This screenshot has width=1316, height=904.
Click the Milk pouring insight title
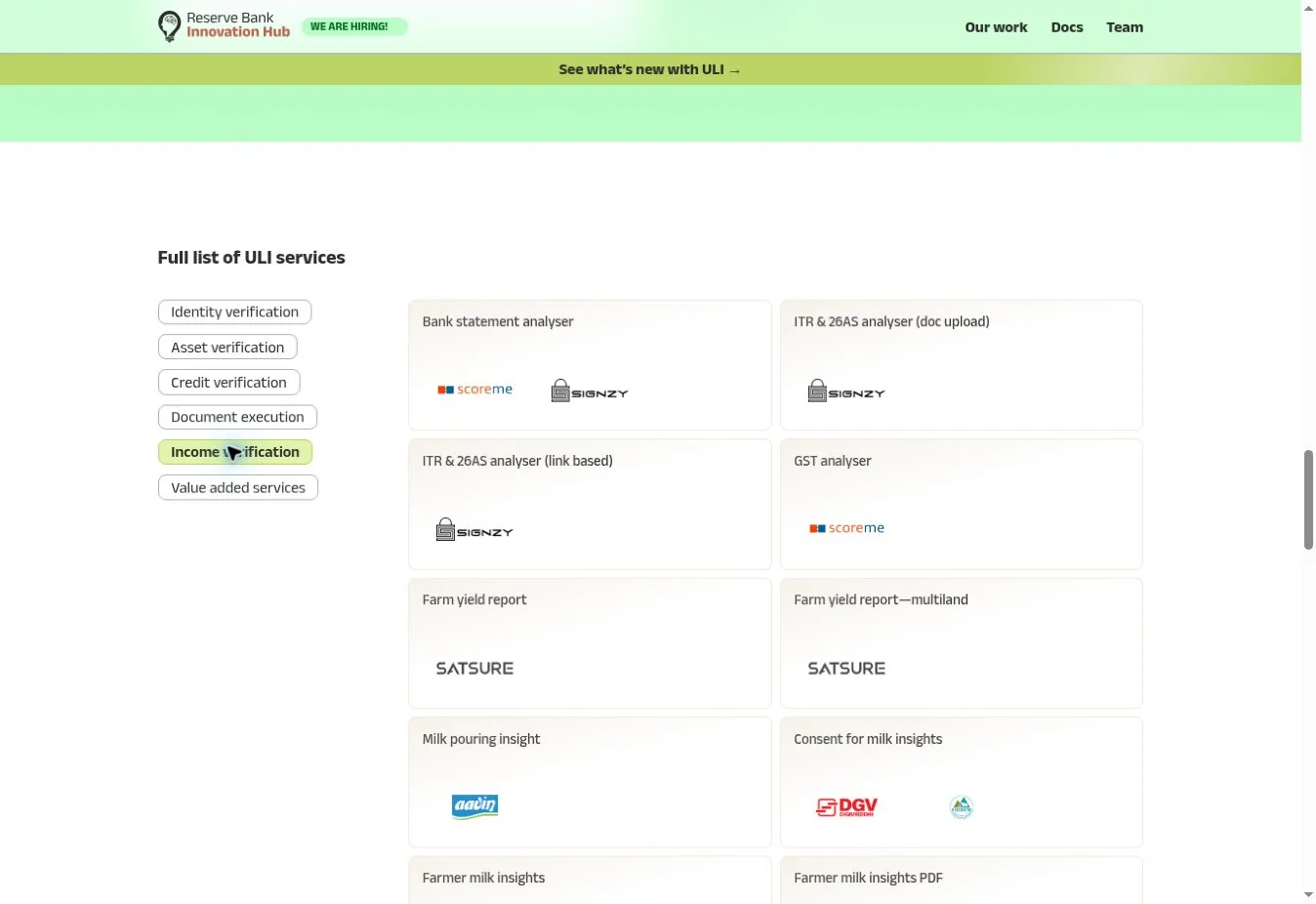[x=481, y=739]
